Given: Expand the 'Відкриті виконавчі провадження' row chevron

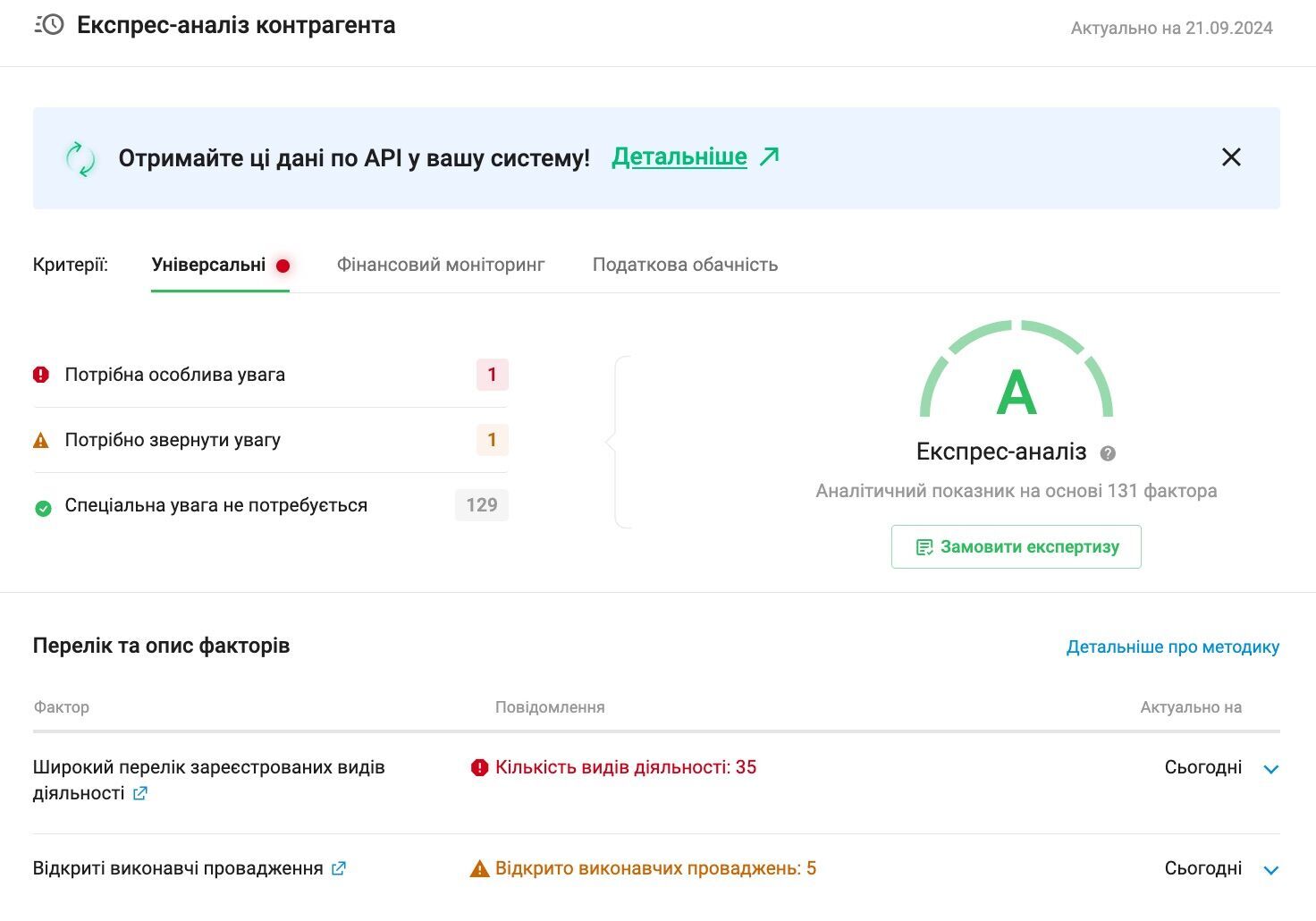Looking at the screenshot, I should (x=1271, y=870).
